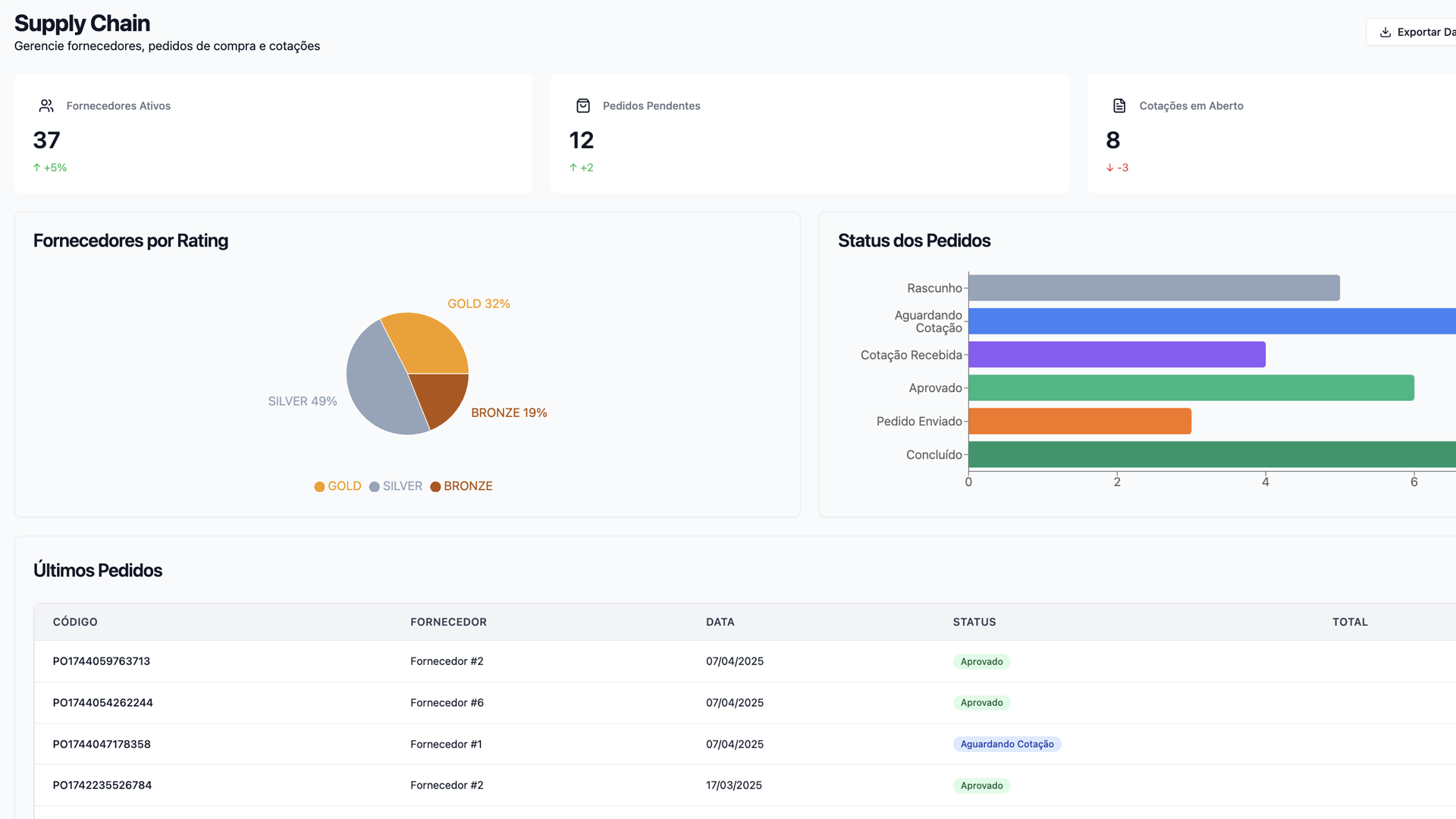Click the purple Cotação Recebida bar
This screenshot has width=1456, height=819.
(x=1116, y=354)
